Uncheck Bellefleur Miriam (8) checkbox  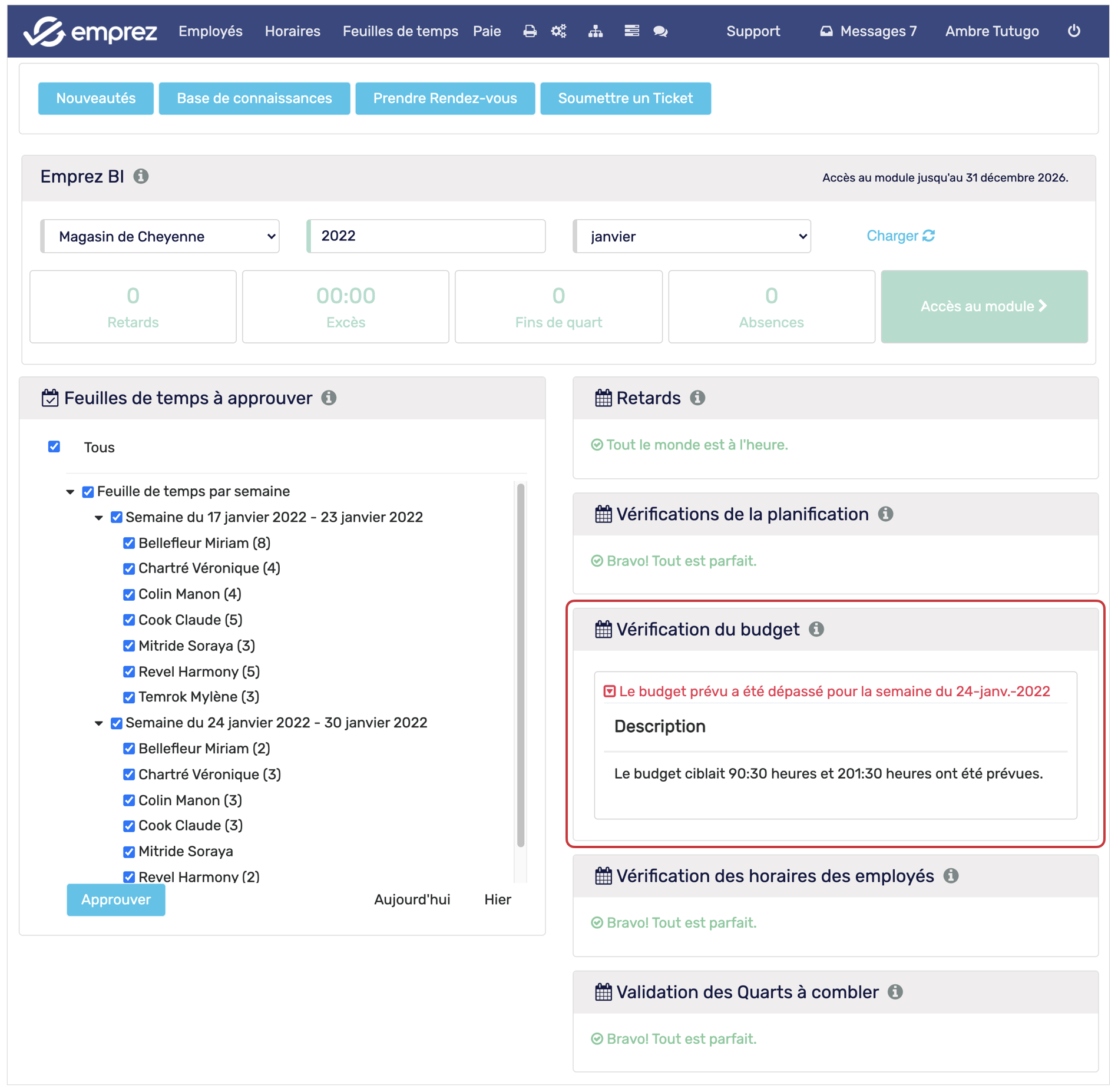click(x=129, y=543)
